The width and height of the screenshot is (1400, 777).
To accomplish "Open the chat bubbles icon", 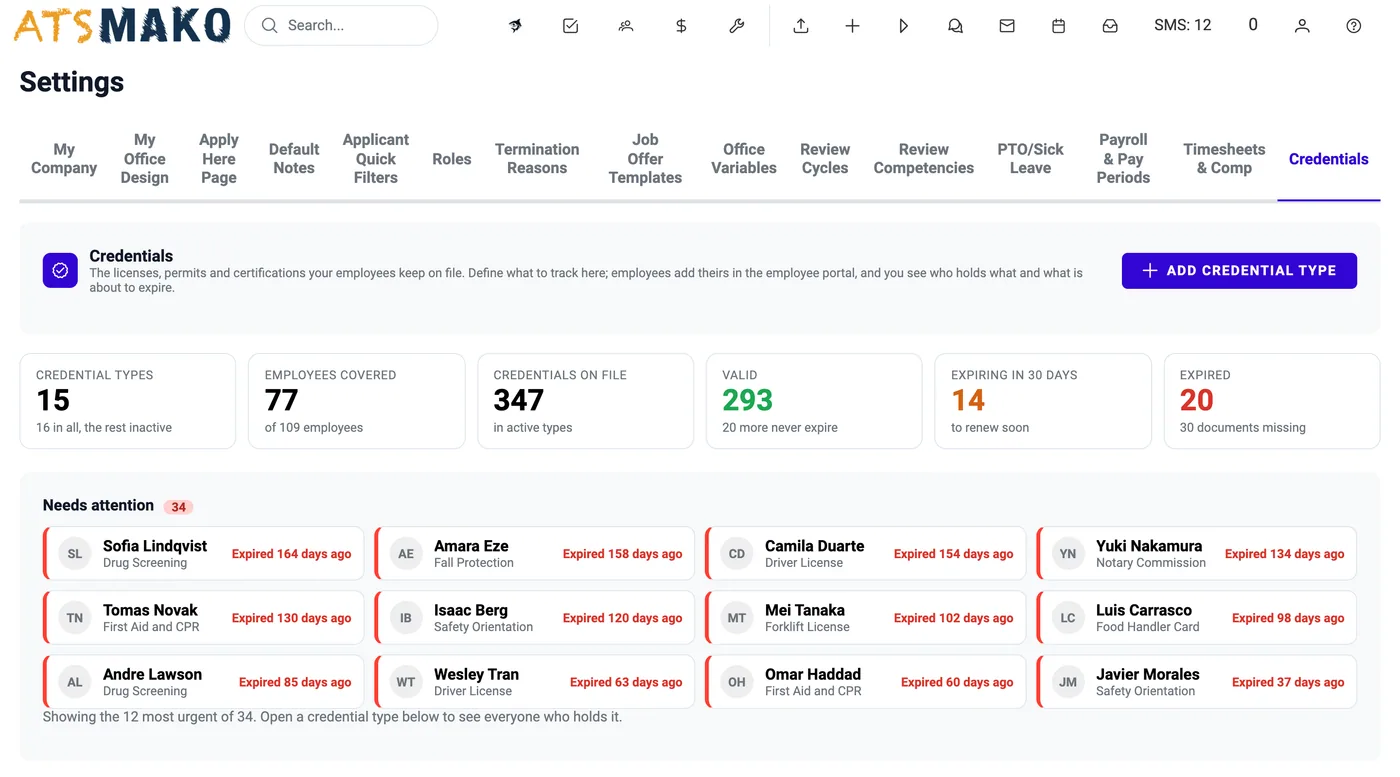I will point(955,26).
